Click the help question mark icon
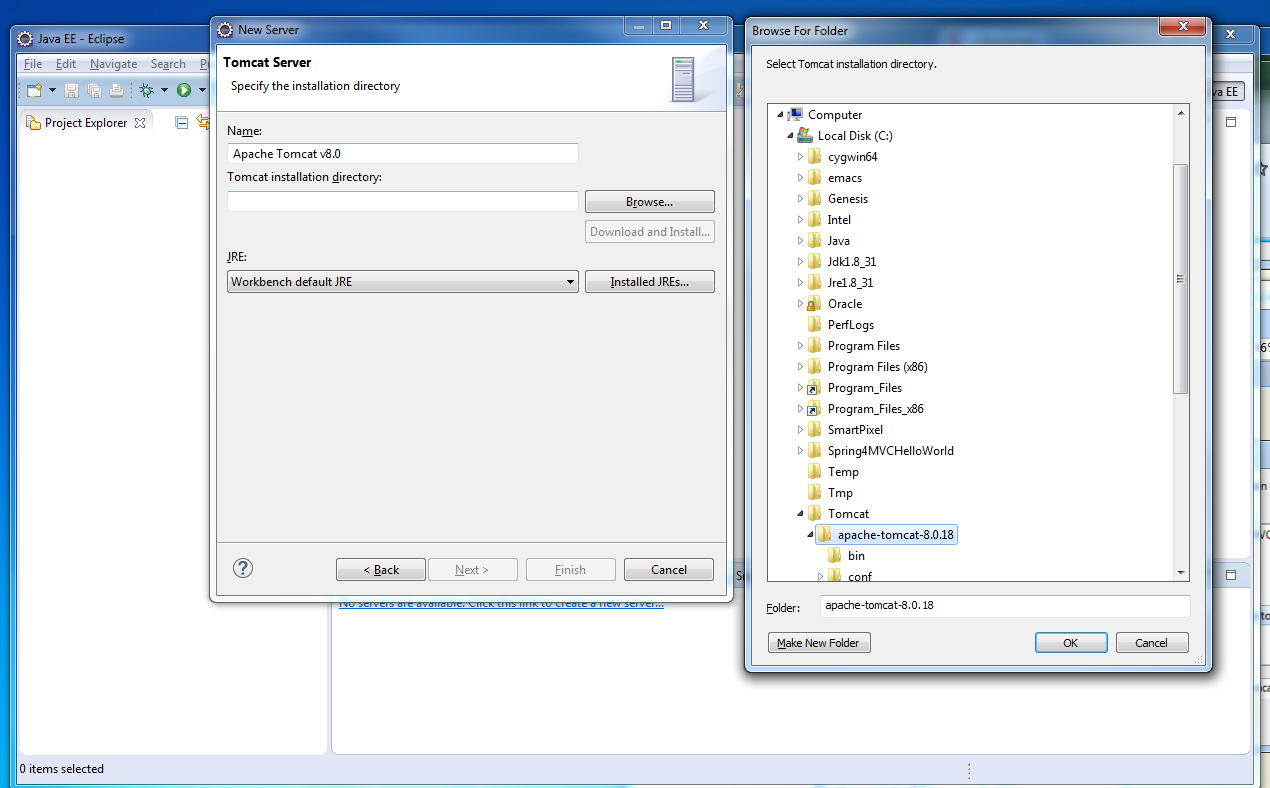 (x=243, y=568)
